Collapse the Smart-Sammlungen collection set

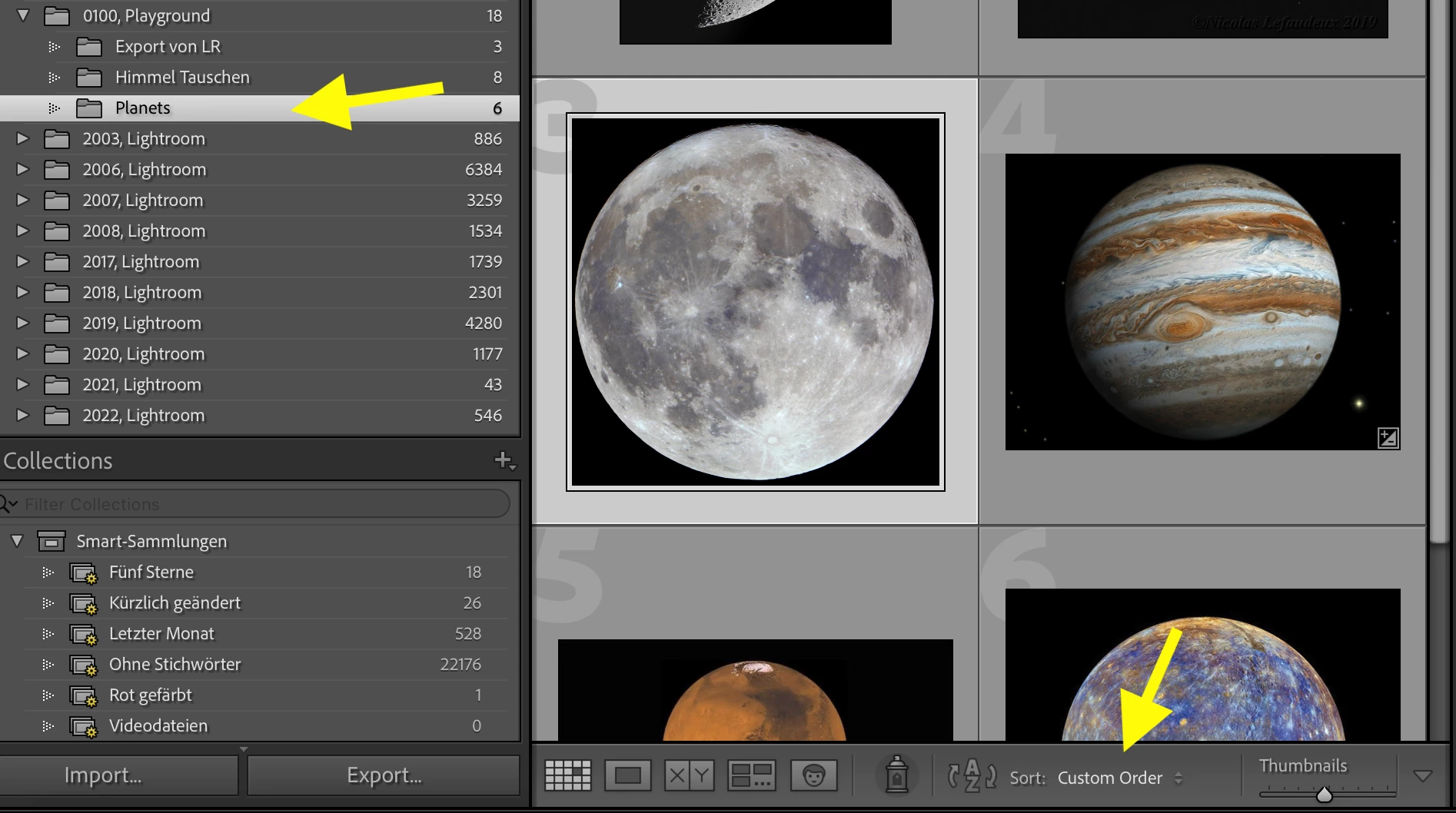17,541
